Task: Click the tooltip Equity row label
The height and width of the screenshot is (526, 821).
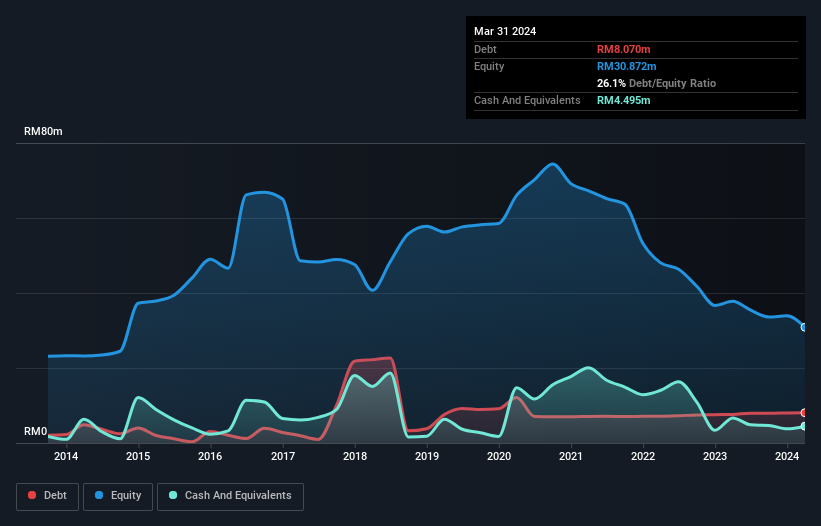Action: point(489,66)
